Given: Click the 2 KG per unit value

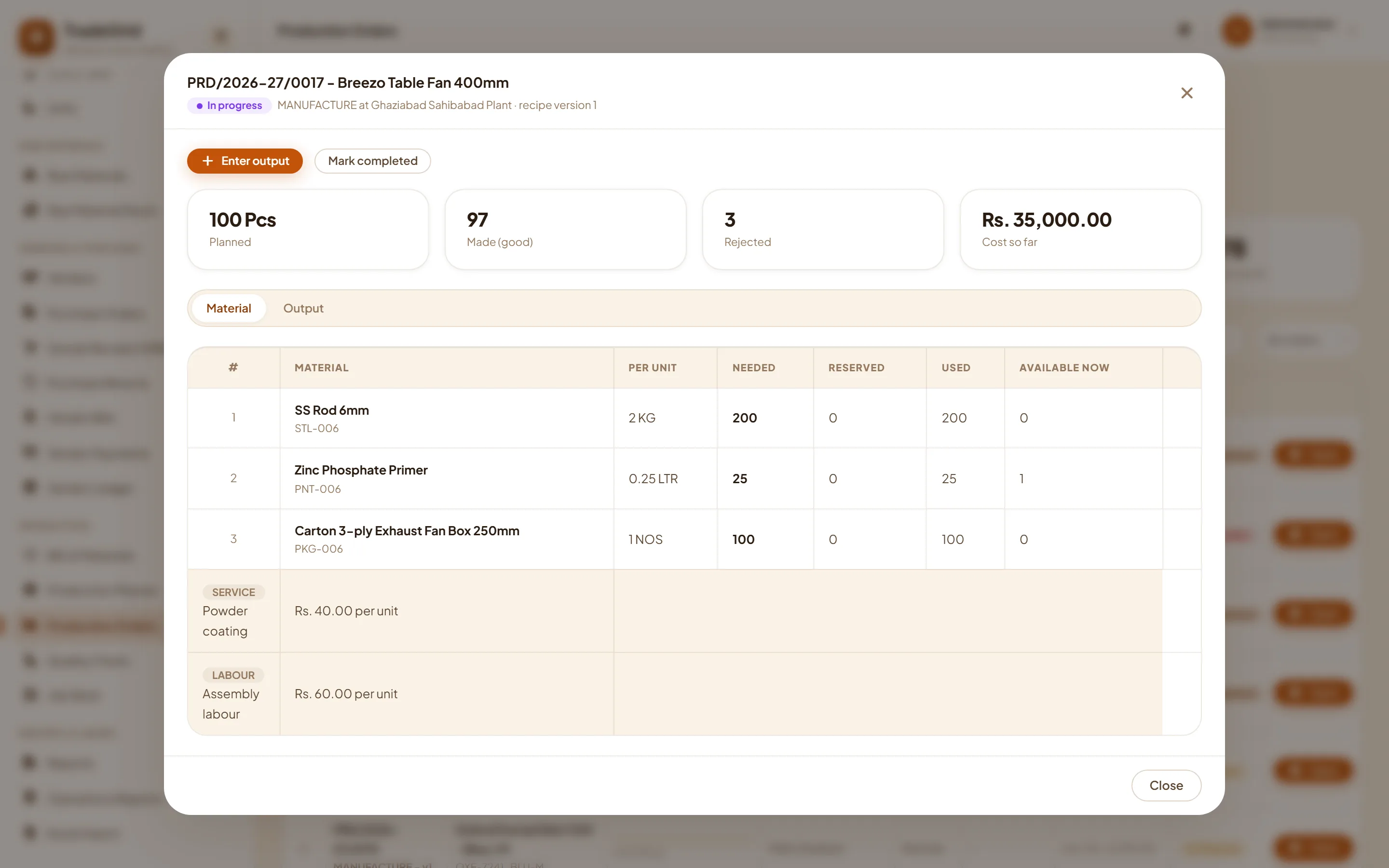Looking at the screenshot, I should click(x=642, y=418).
